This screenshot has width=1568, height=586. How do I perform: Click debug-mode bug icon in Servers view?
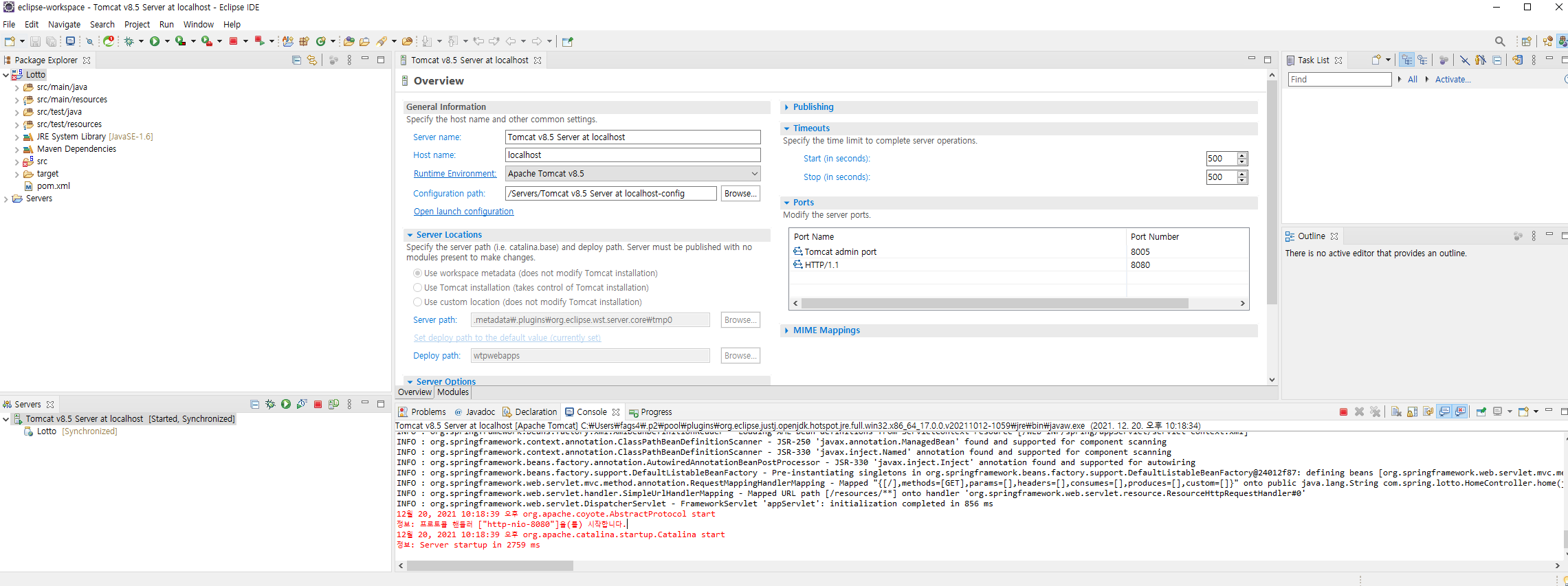click(270, 404)
